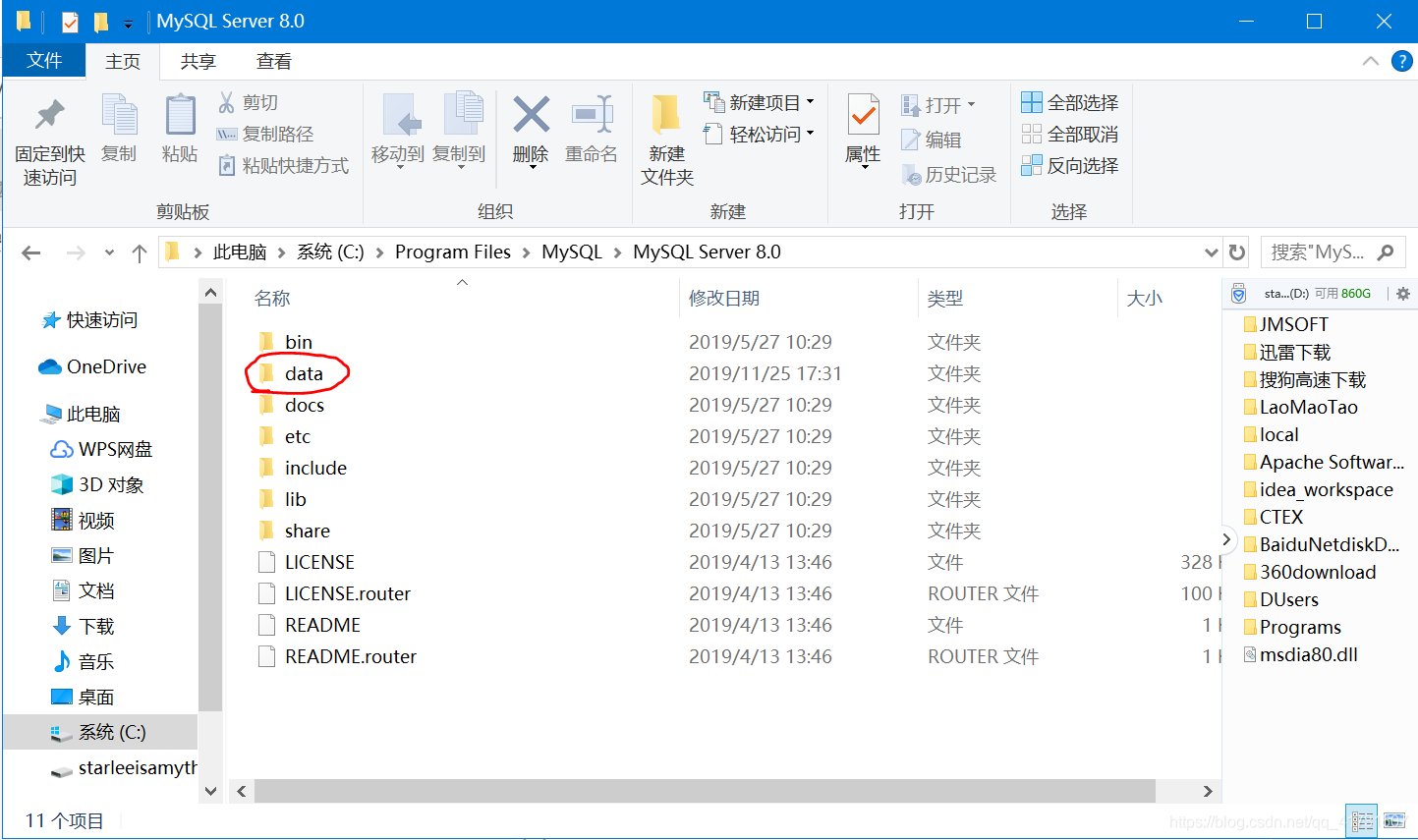
Task: Expand address bar history dropdown
Action: point(1211,252)
